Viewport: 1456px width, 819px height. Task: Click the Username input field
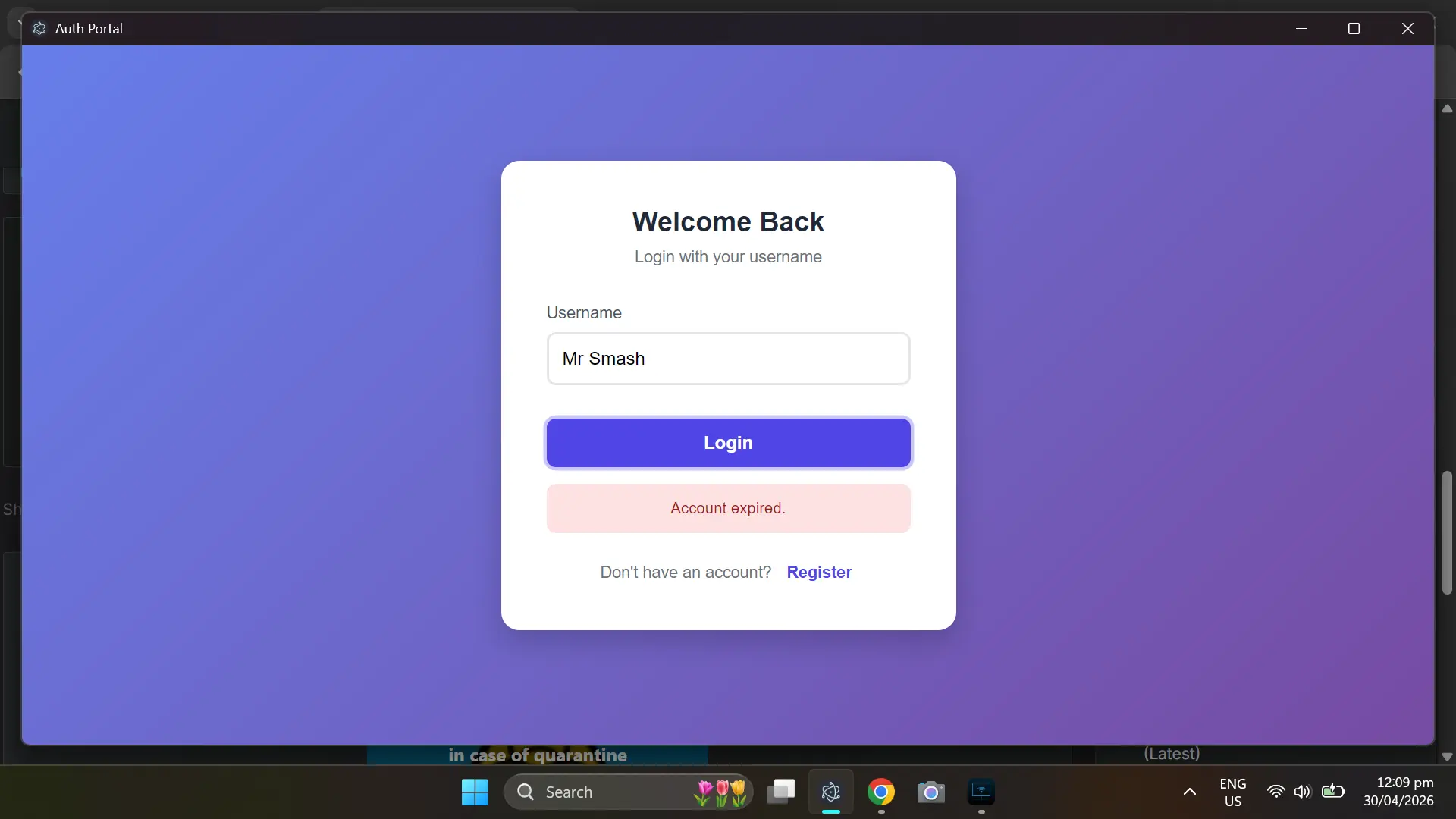pos(728,359)
